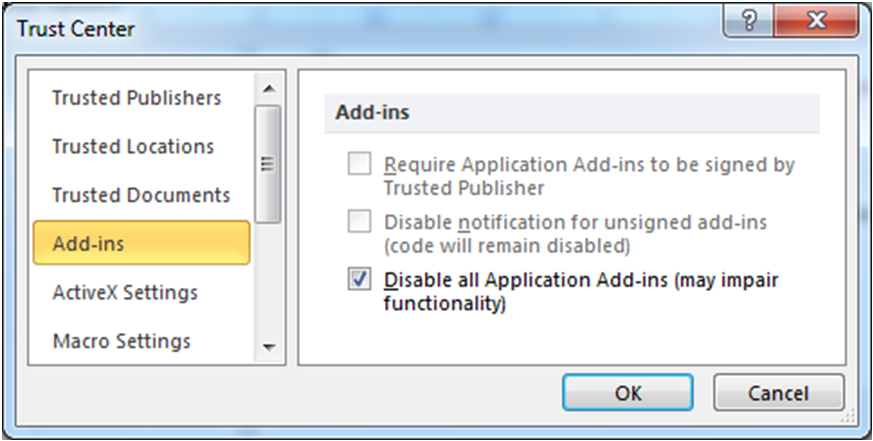Click the scrollbar track below the thumb
Image resolution: width=873 pixels, height=441 pixels.
tap(268, 285)
